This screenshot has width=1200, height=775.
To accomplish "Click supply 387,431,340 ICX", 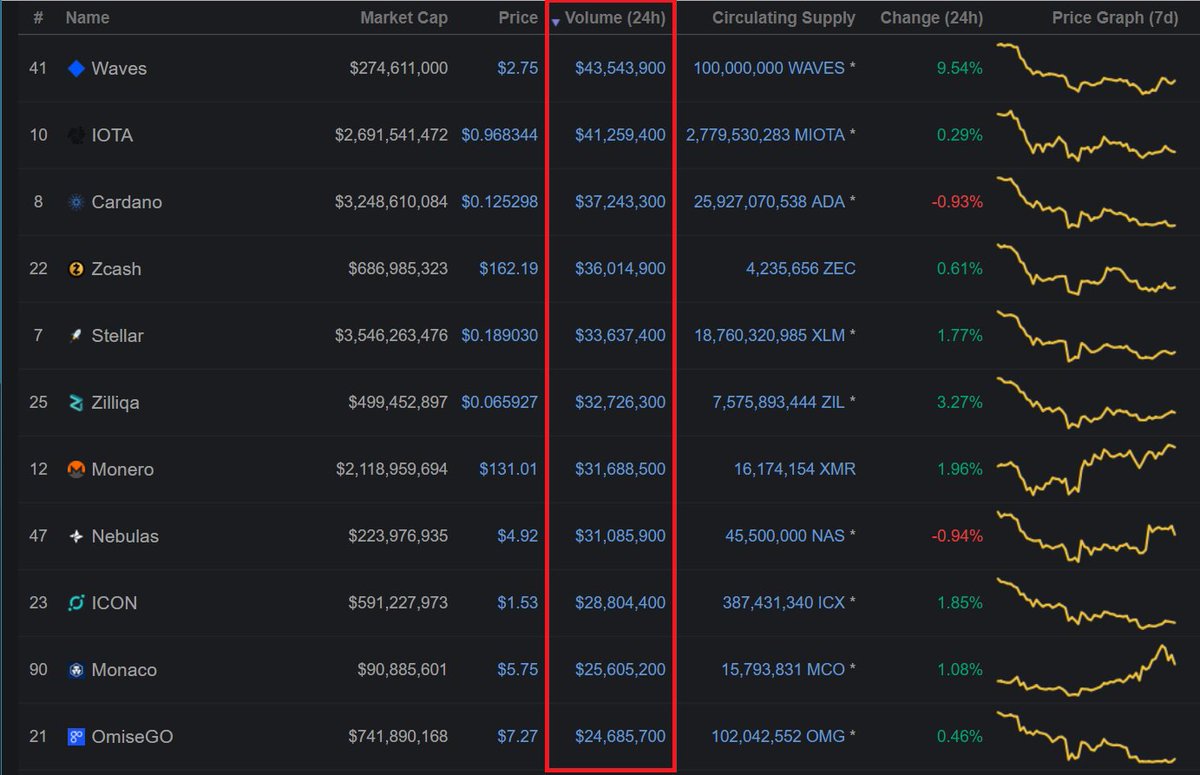I will click(x=784, y=603).
